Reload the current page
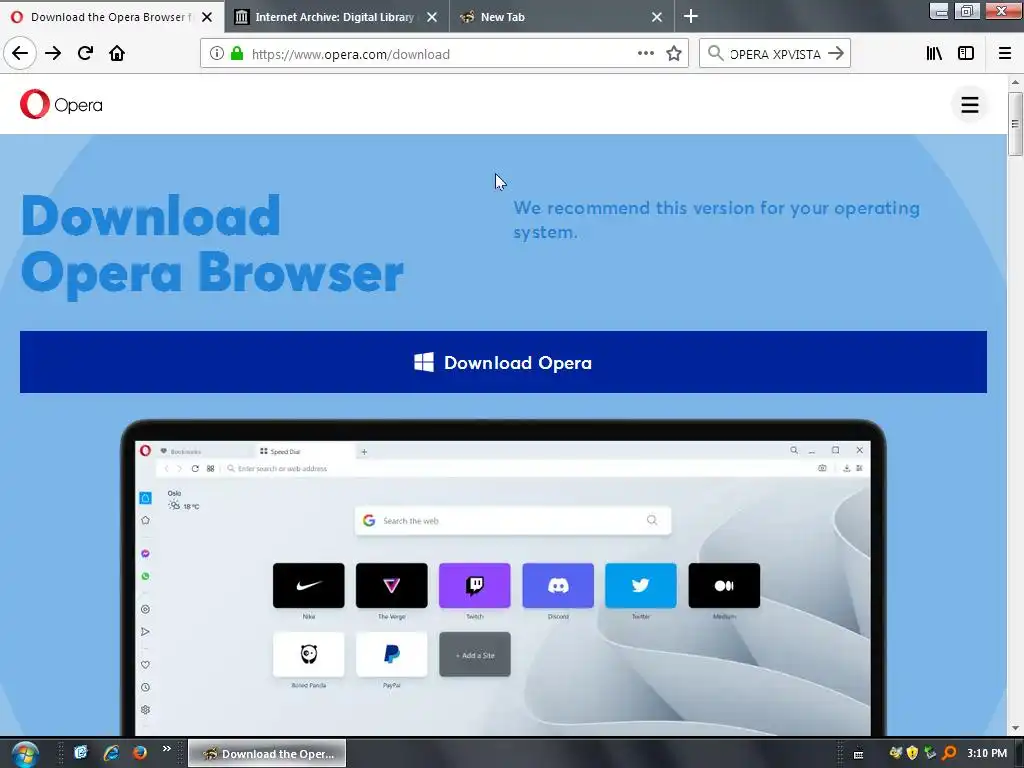The image size is (1024, 768). 85,54
